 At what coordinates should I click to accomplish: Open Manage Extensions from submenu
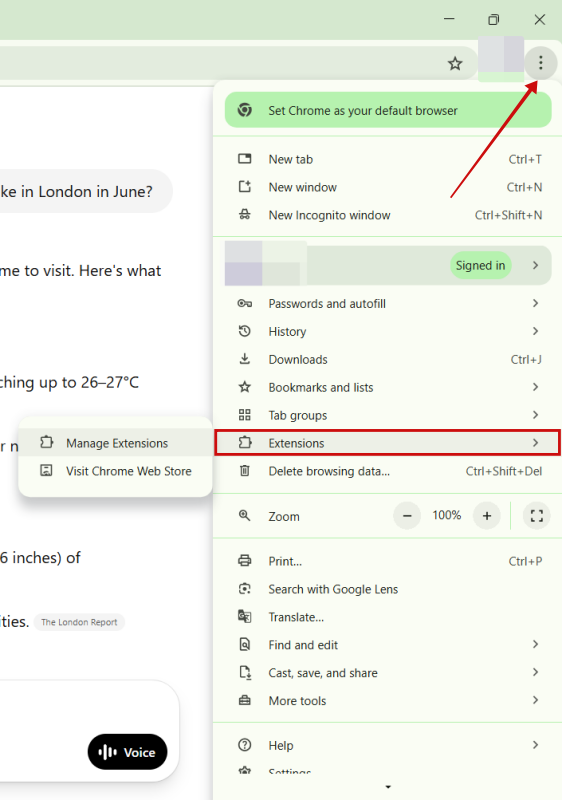(116, 443)
